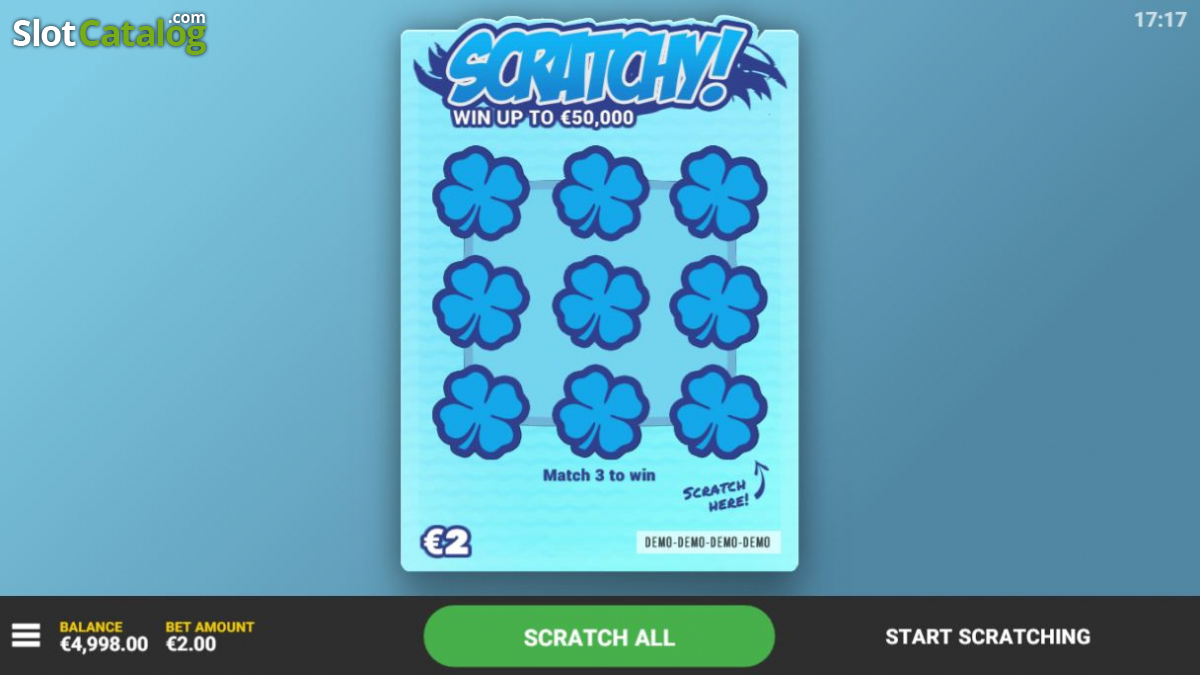The height and width of the screenshot is (675, 1200).
Task: Scratch the bottom-left clover
Action: pos(481,412)
